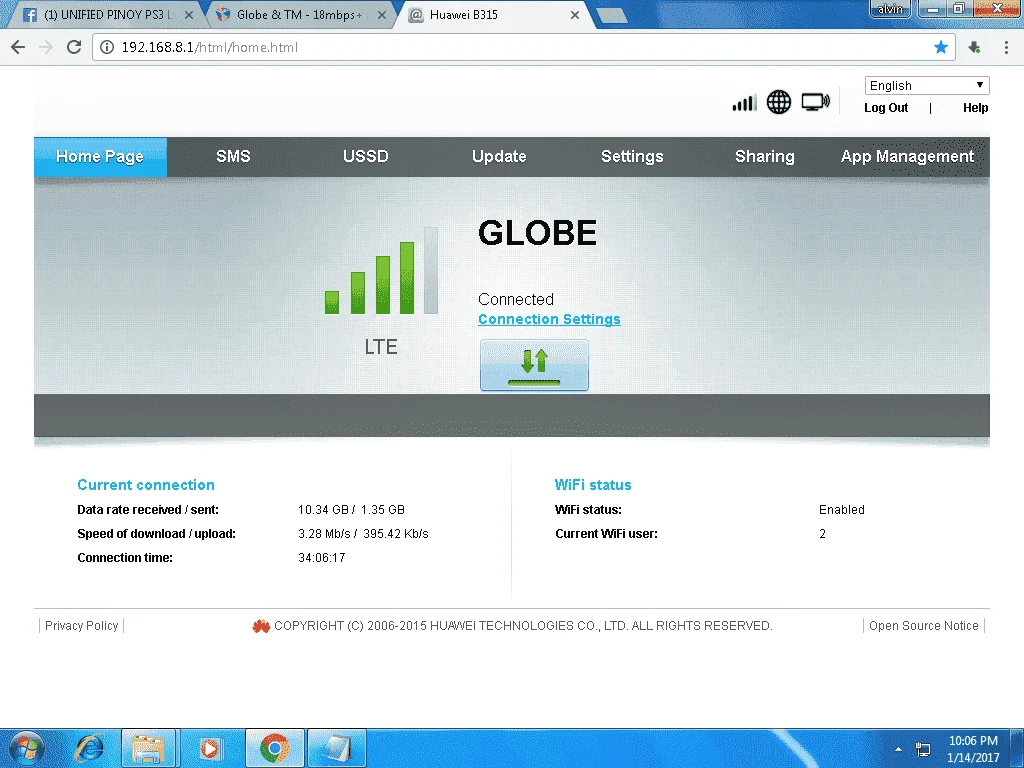The image size is (1024, 768).
Task: Click the download extension icon in Chrome toolbar
Action: pos(974,47)
